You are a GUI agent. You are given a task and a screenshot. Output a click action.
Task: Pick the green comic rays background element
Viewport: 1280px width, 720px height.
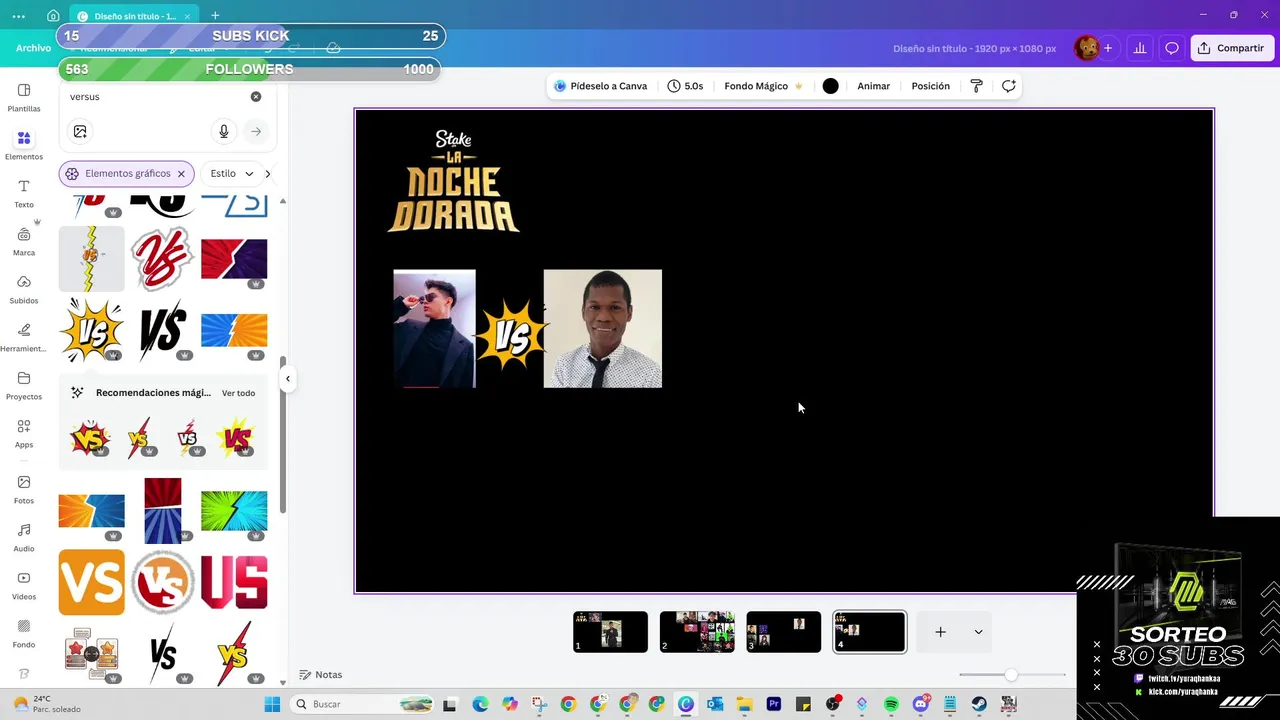[x=234, y=511]
